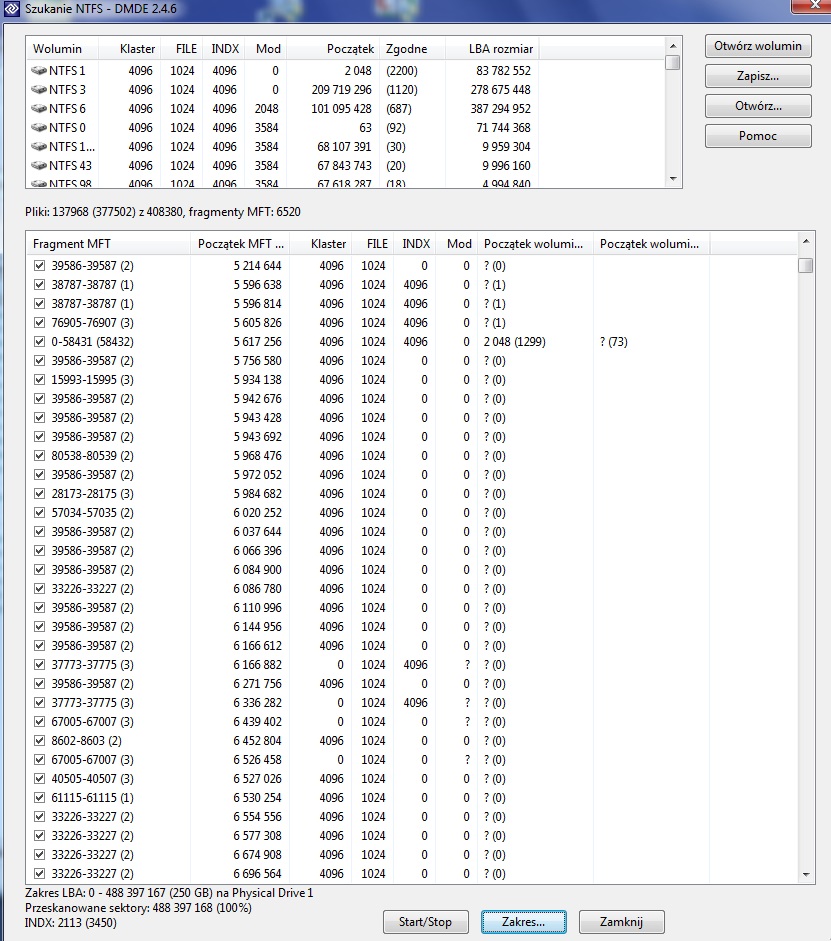This screenshot has height=941, width=831.
Task: Close the dialog with the Zamknij button
Action: click(621, 922)
